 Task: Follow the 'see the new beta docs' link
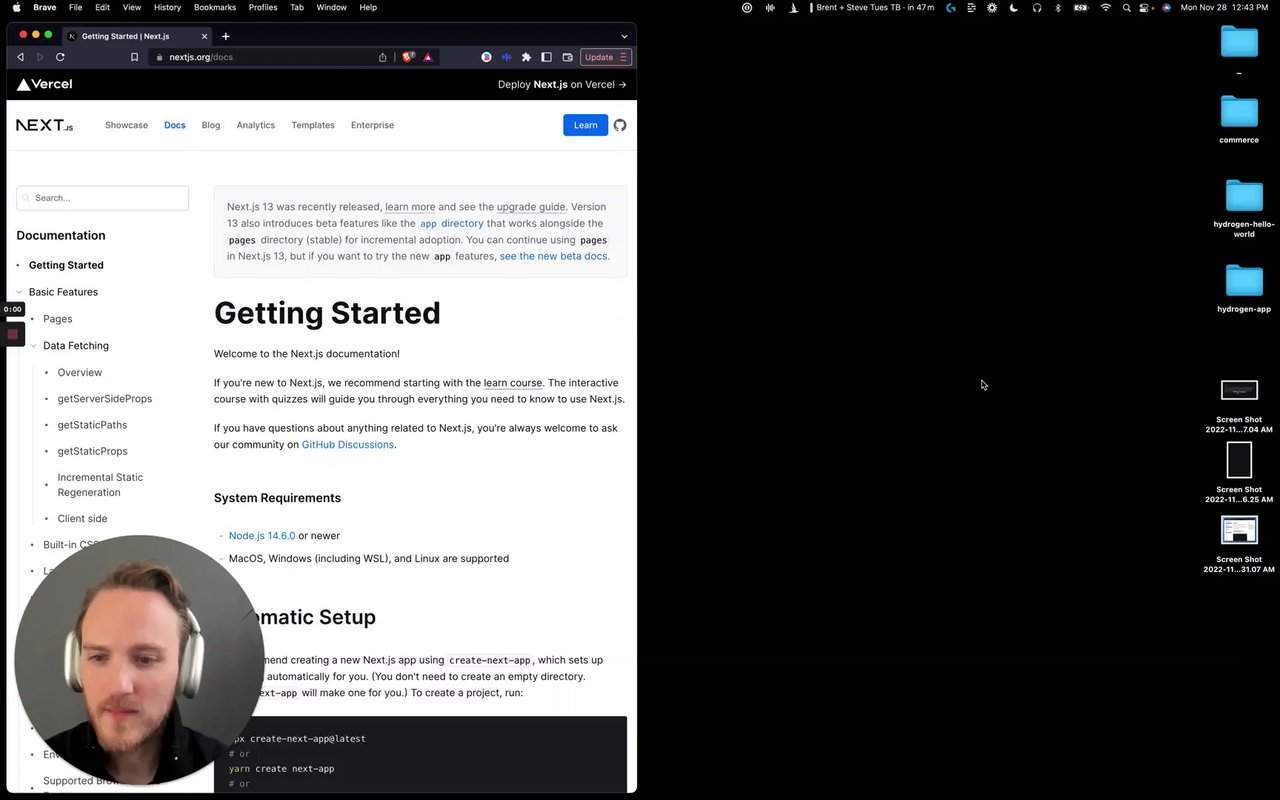pyautogui.click(x=553, y=256)
